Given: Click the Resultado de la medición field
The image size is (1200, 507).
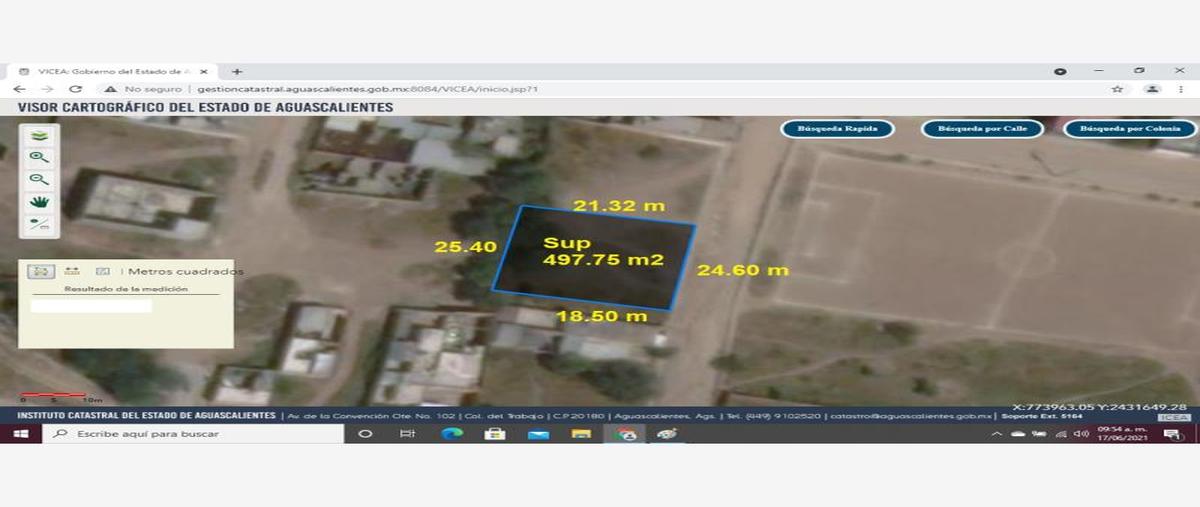Looking at the screenshot, I should (x=91, y=306).
